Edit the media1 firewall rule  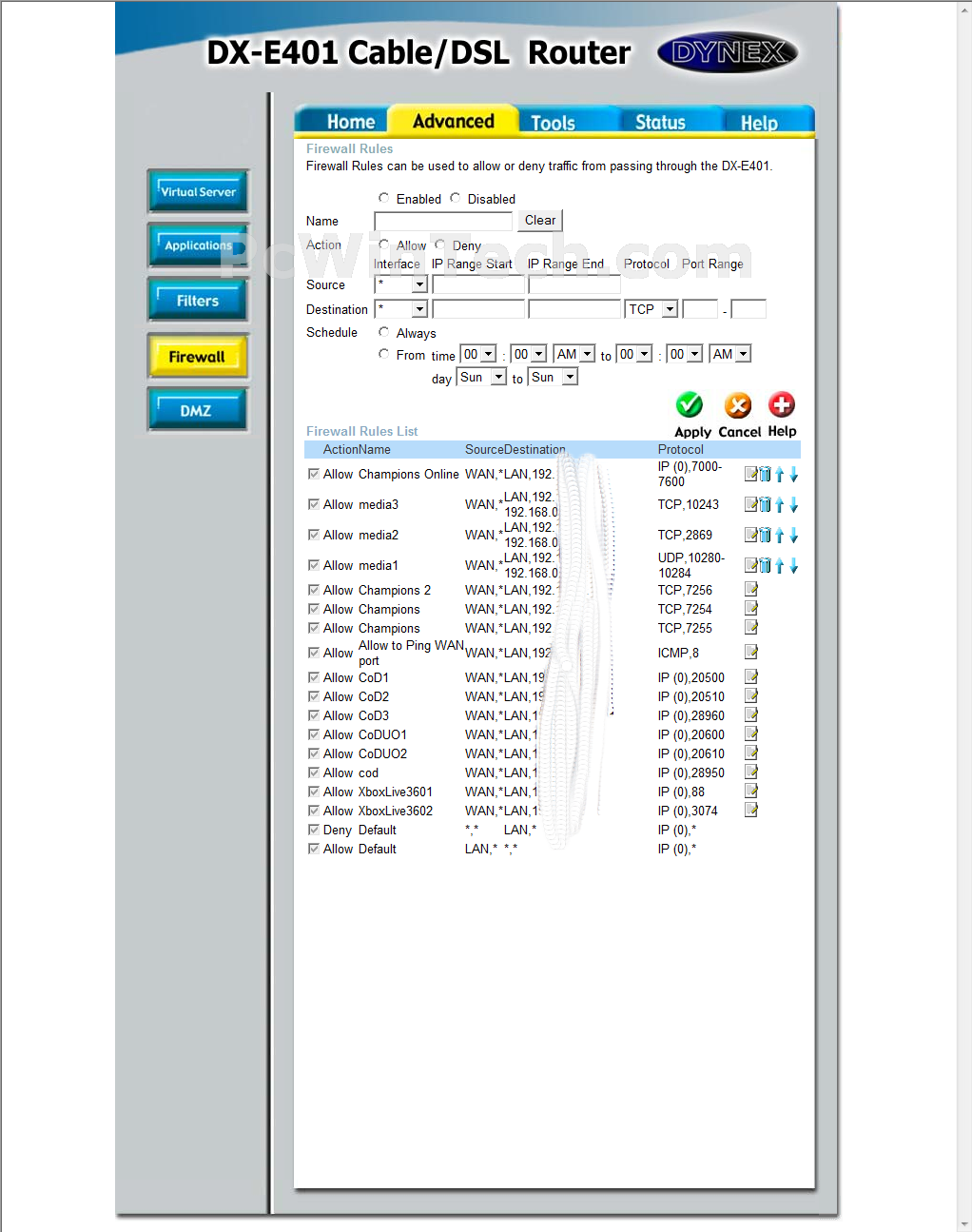point(751,565)
